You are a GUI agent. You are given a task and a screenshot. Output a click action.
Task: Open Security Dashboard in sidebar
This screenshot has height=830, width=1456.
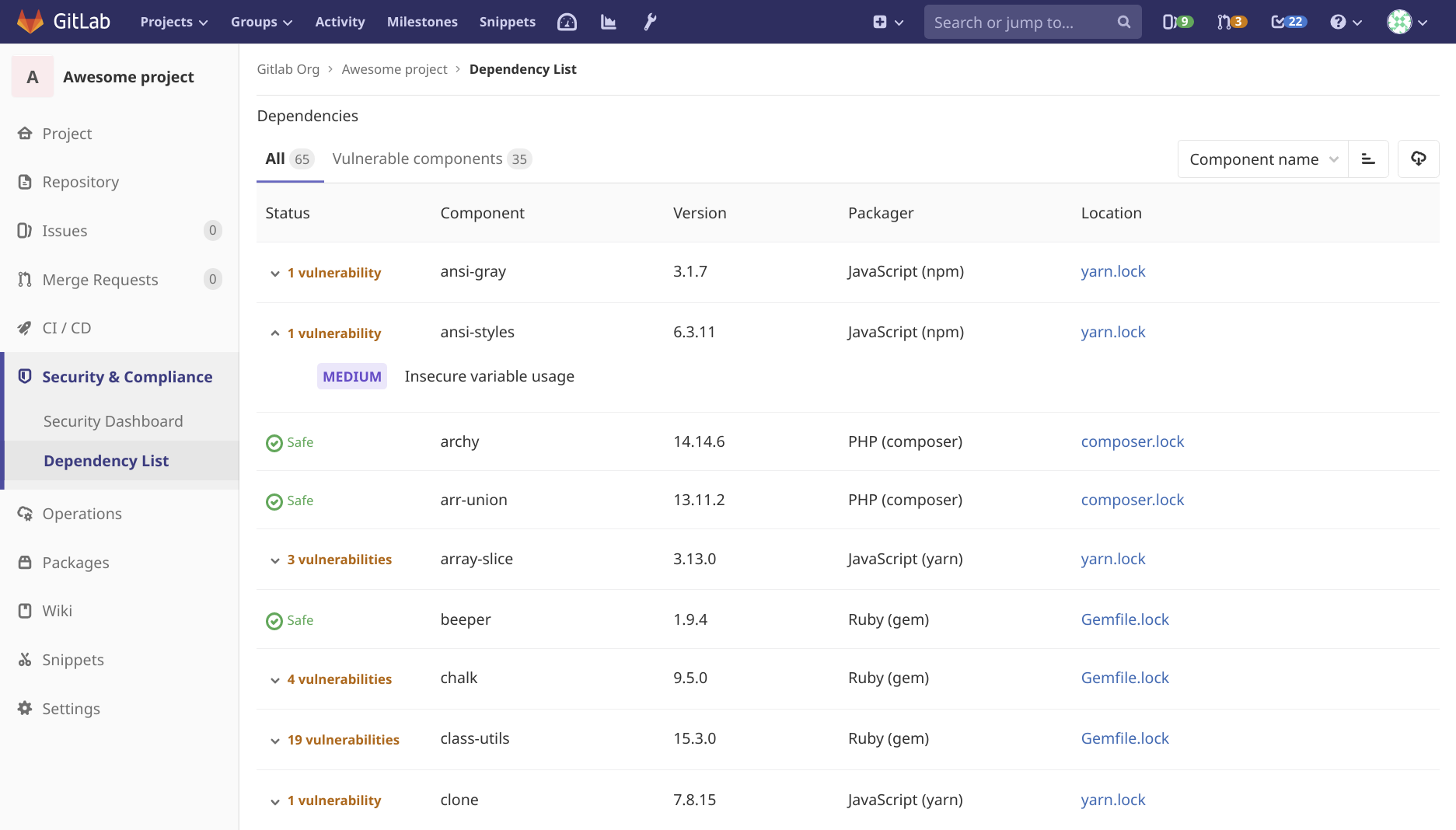tap(113, 421)
